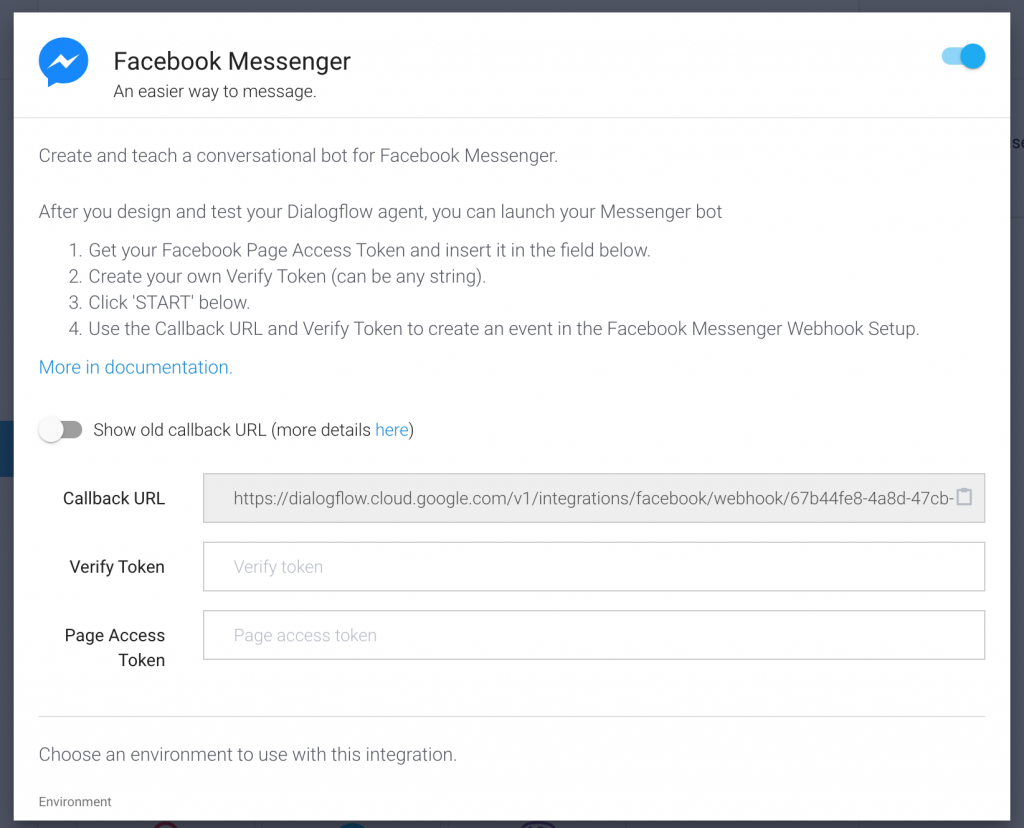Click the Facebook Messenger logo icon

tap(63, 62)
